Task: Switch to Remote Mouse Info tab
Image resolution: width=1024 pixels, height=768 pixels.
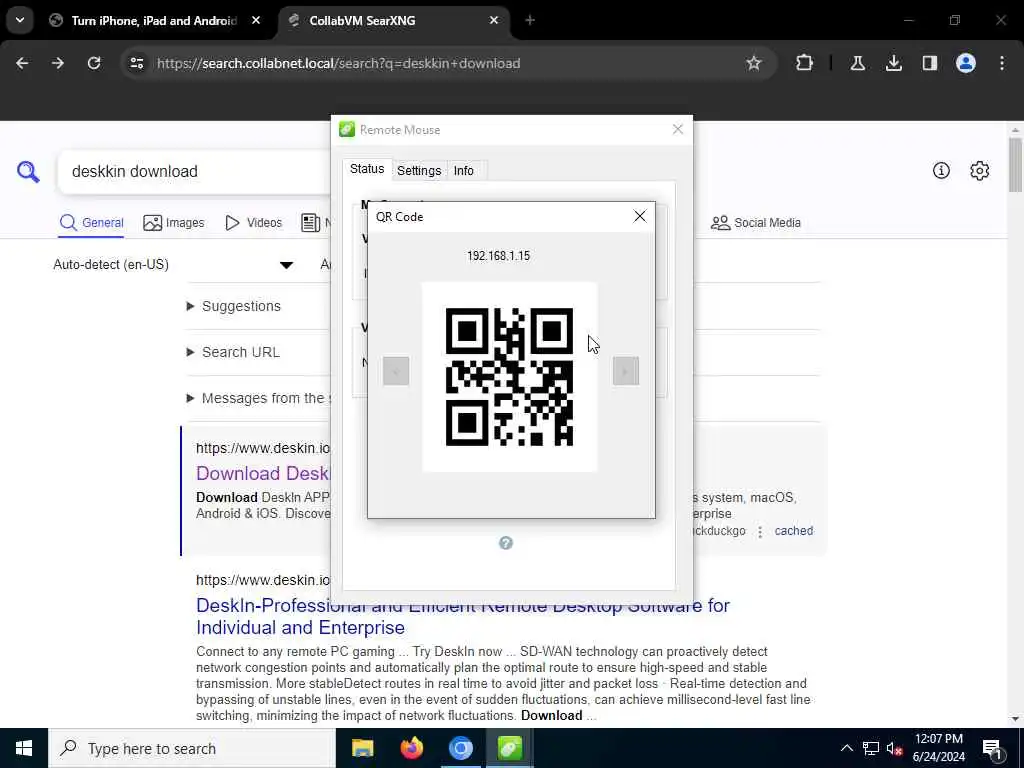Action: click(x=464, y=170)
